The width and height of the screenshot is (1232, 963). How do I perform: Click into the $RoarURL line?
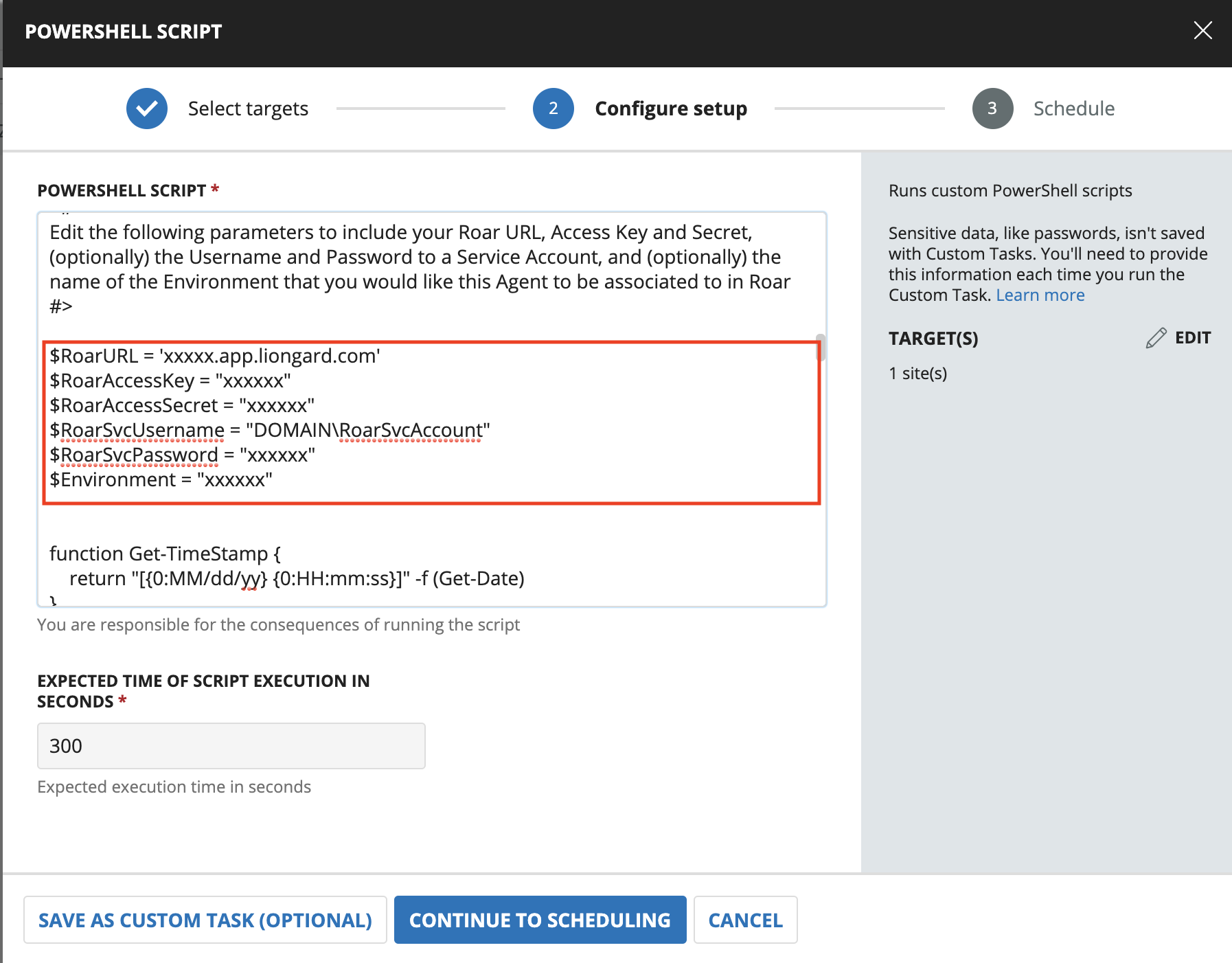pyautogui.click(x=215, y=356)
